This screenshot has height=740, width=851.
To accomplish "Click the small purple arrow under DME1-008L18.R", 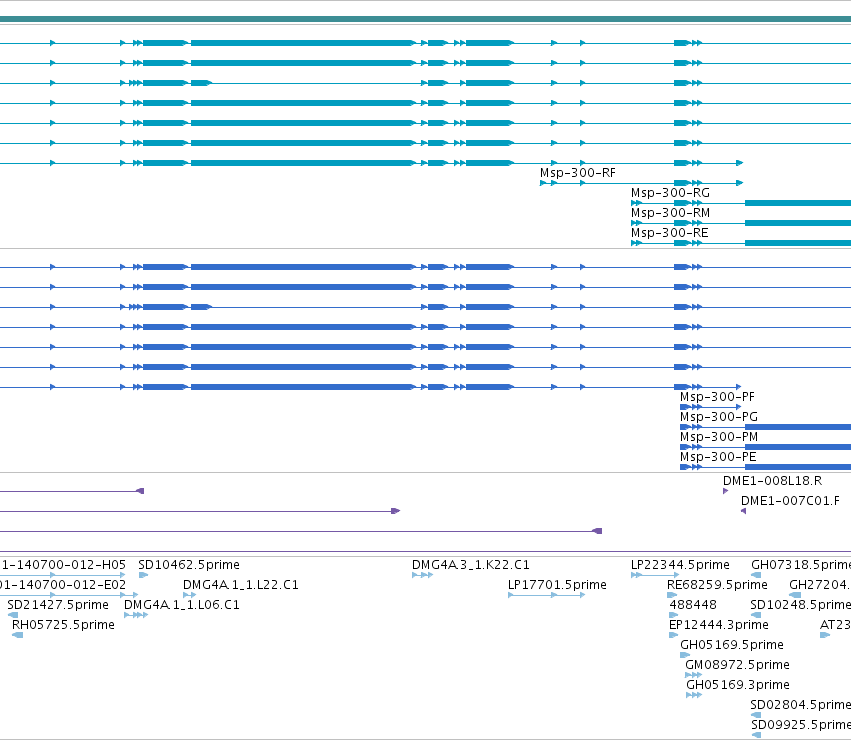I will tap(726, 491).
